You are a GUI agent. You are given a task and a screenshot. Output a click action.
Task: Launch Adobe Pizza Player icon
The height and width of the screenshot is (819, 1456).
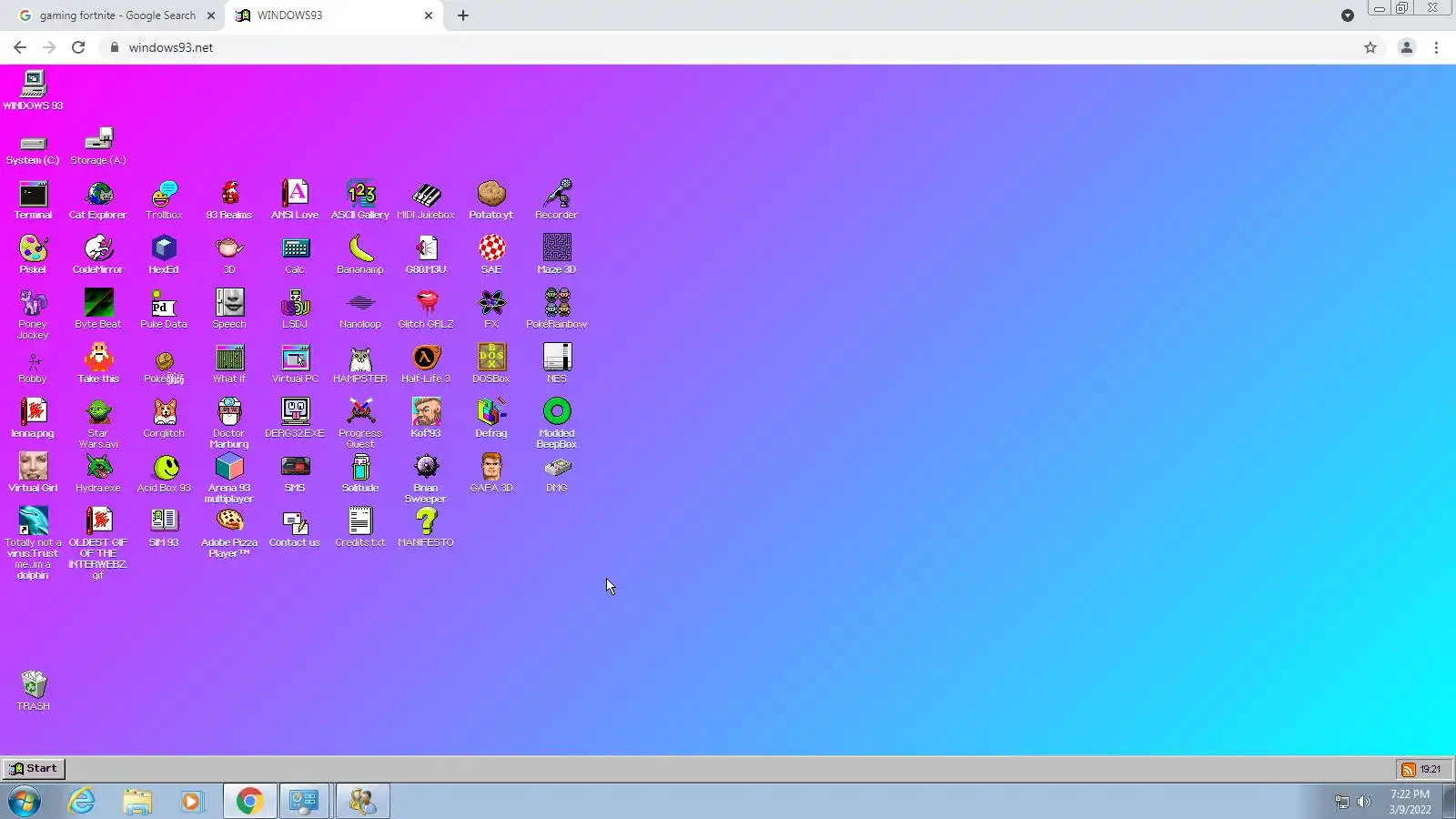tap(229, 532)
